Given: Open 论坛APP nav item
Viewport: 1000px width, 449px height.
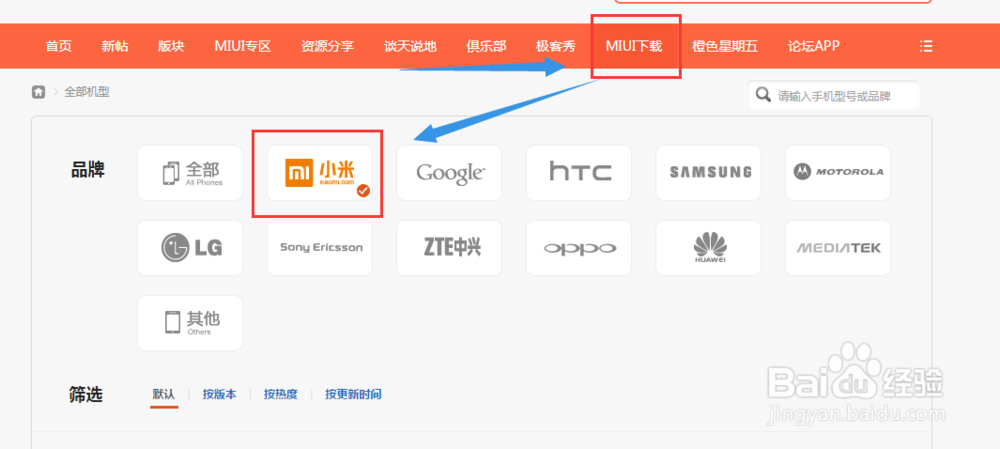Looking at the screenshot, I should tap(813, 46).
